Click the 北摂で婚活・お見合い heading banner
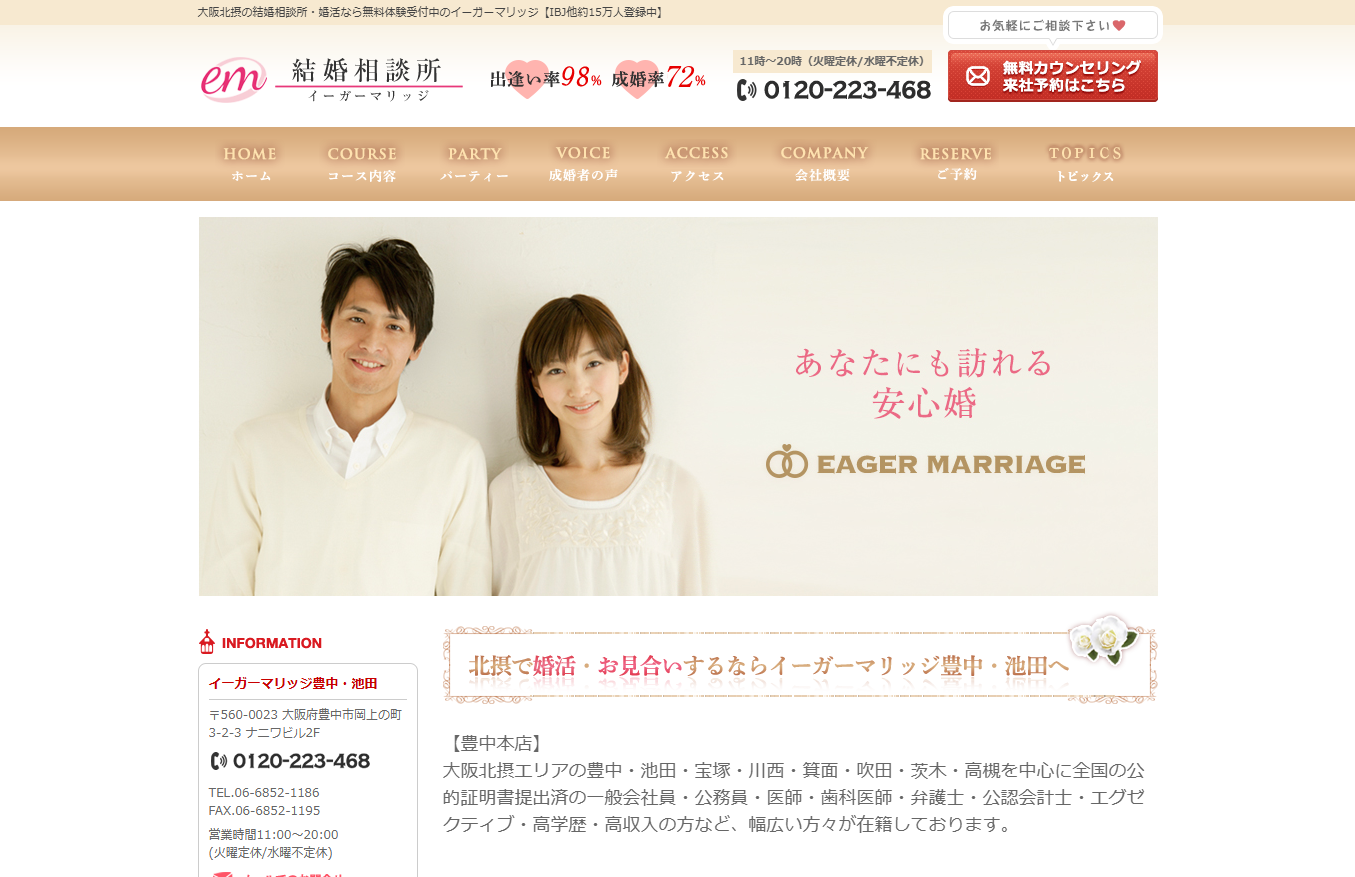1355x877 pixels. (799, 665)
